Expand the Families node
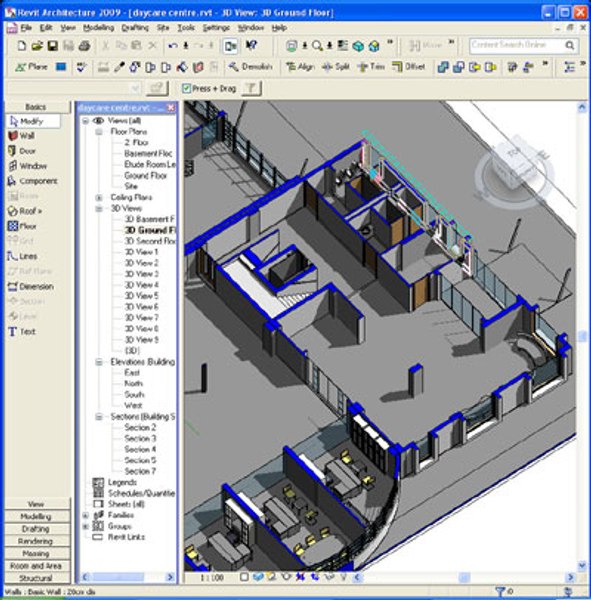Image resolution: width=591 pixels, height=600 pixels. point(86,515)
